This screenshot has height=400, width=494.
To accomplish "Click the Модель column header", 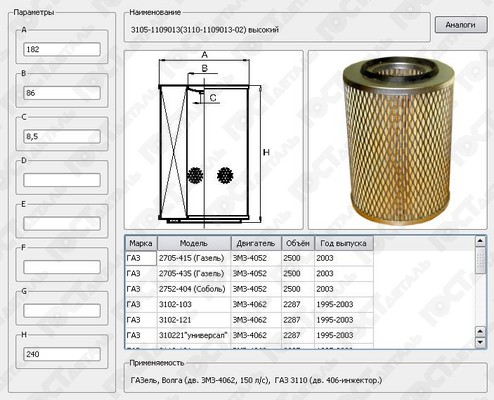I will point(194,243).
